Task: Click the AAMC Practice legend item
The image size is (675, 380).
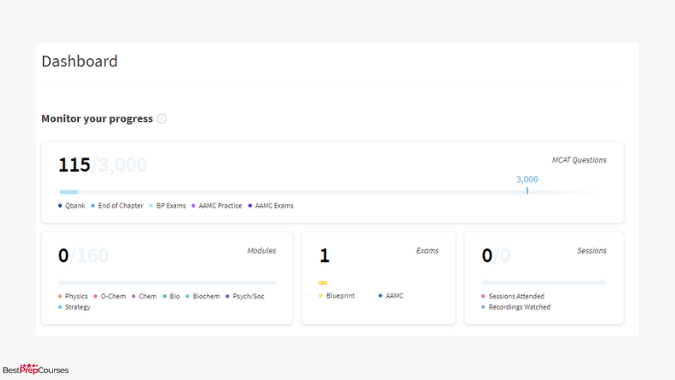Action: [x=217, y=206]
